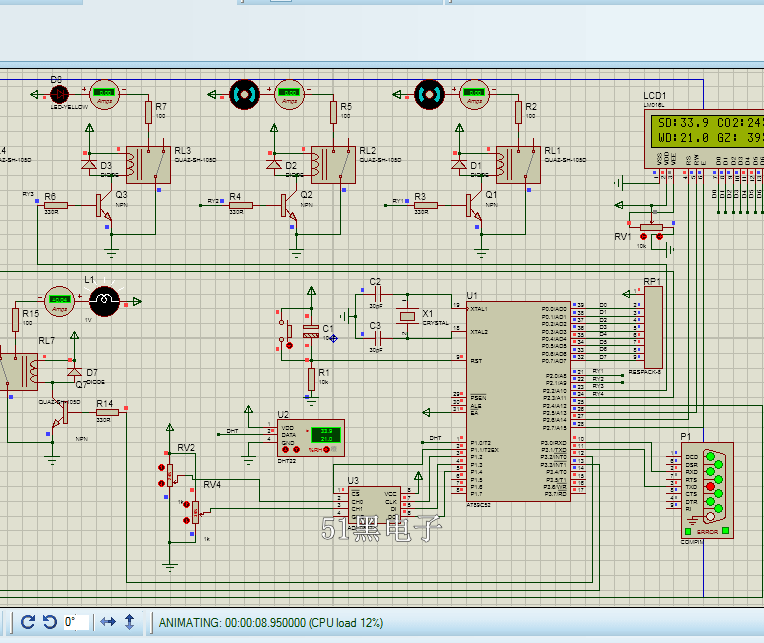
Task: Decrease RV2 potentiometer with lower red button
Action: click(161, 484)
